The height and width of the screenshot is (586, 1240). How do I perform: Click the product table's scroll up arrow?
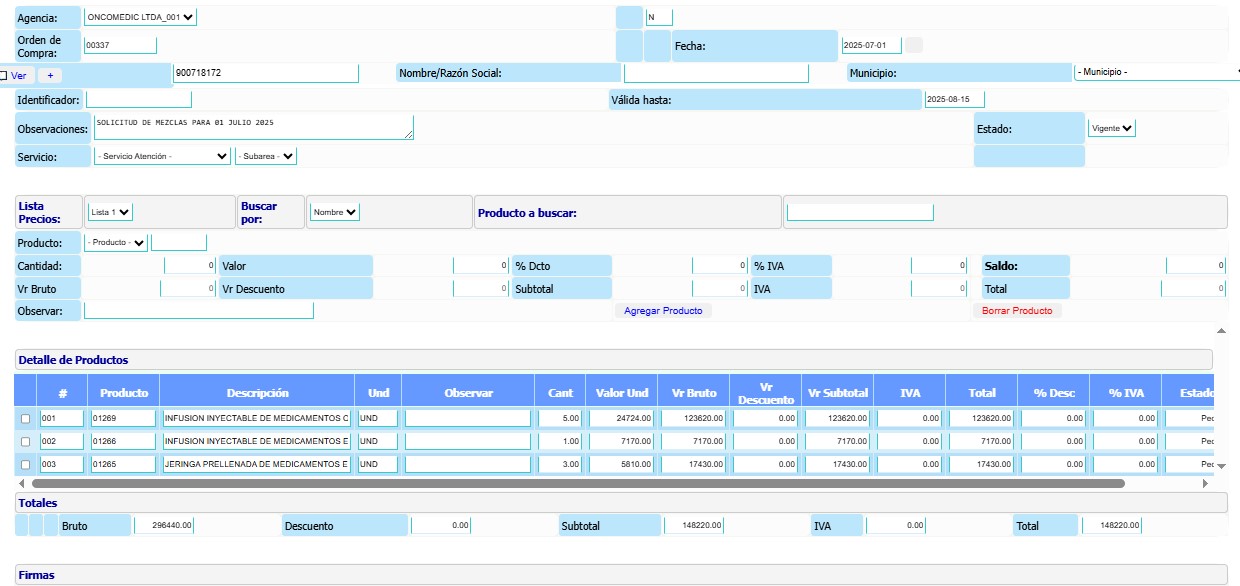[x=1220, y=330]
